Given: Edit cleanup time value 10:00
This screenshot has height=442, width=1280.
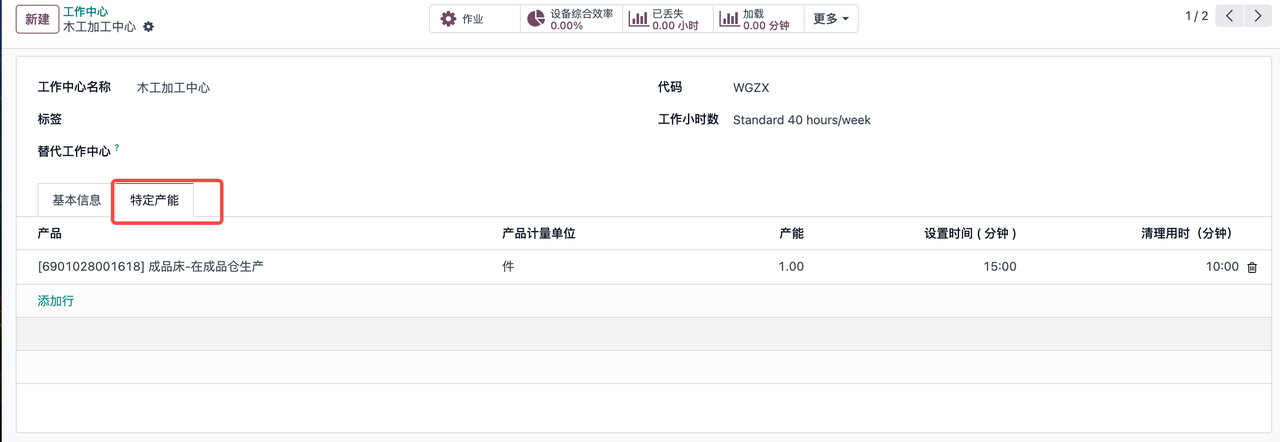Looking at the screenshot, I should (x=1222, y=267).
